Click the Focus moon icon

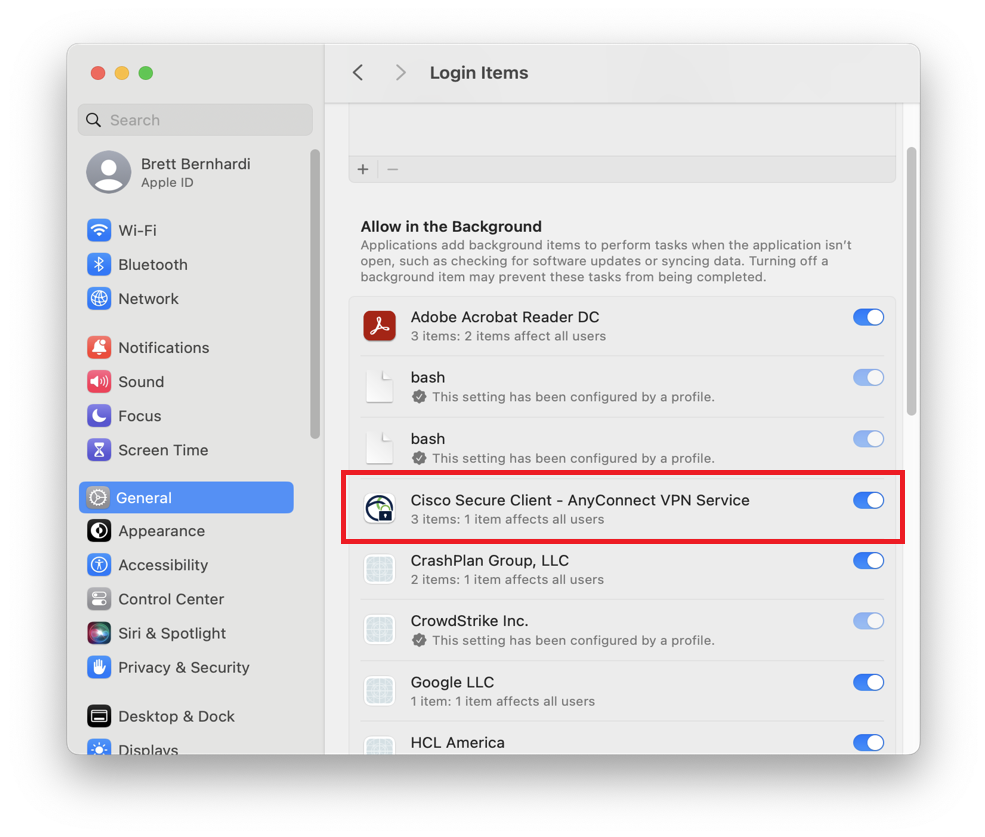[99, 415]
